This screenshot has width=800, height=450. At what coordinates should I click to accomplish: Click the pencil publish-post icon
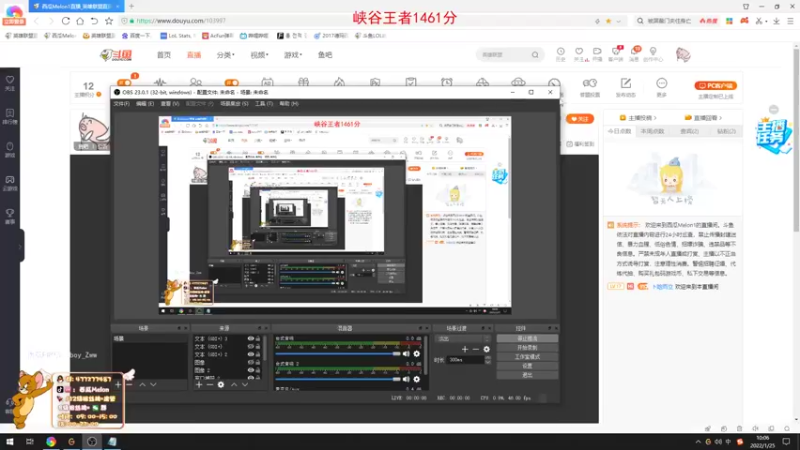click(x=626, y=83)
